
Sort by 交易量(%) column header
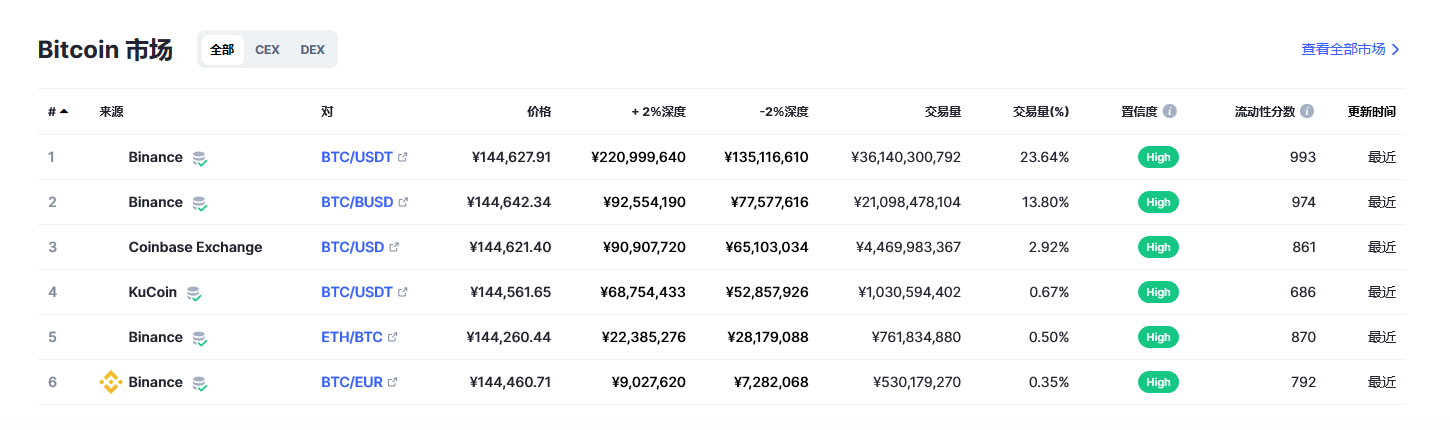tap(1041, 111)
